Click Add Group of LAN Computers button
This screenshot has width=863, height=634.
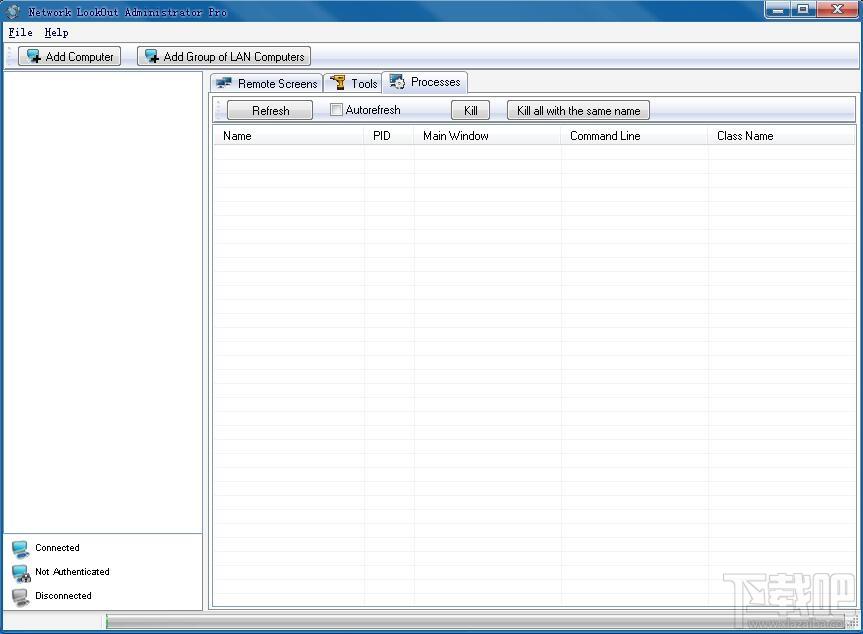click(x=224, y=56)
